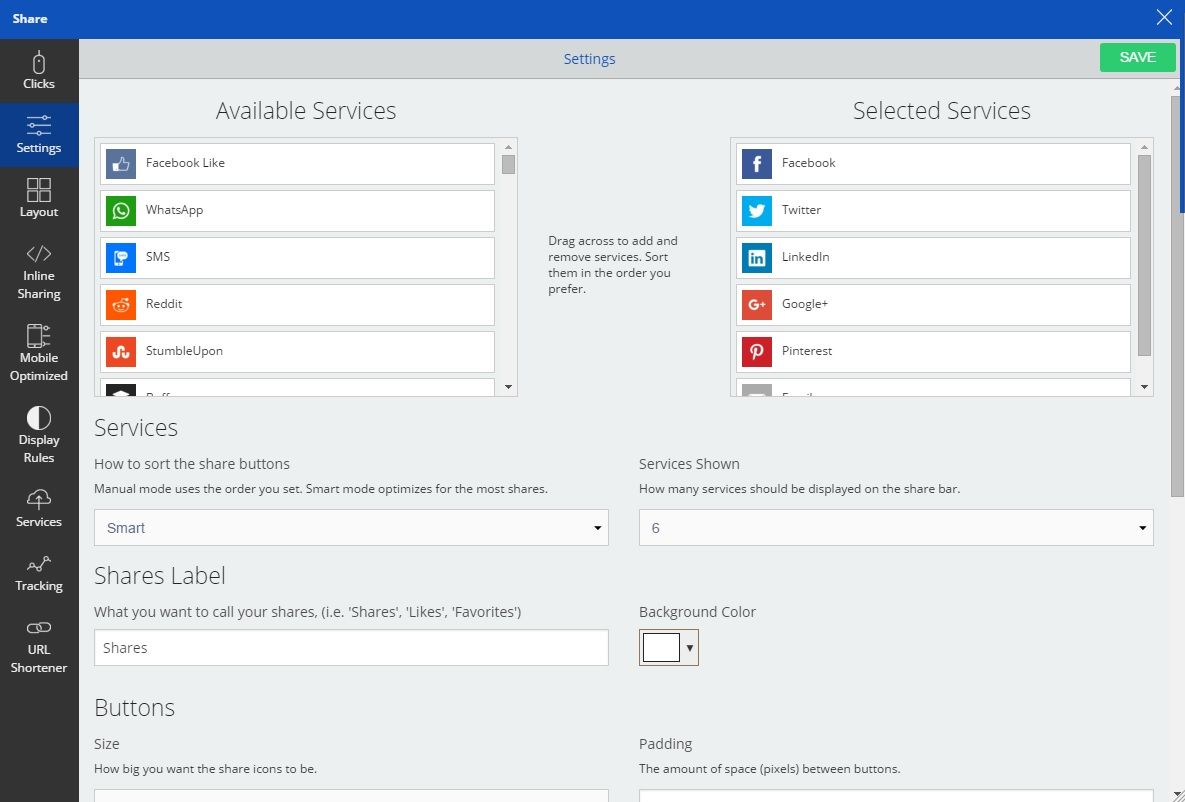Select Display Rules in the sidebar
Viewport: 1185px width, 802px height.
point(39,434)
